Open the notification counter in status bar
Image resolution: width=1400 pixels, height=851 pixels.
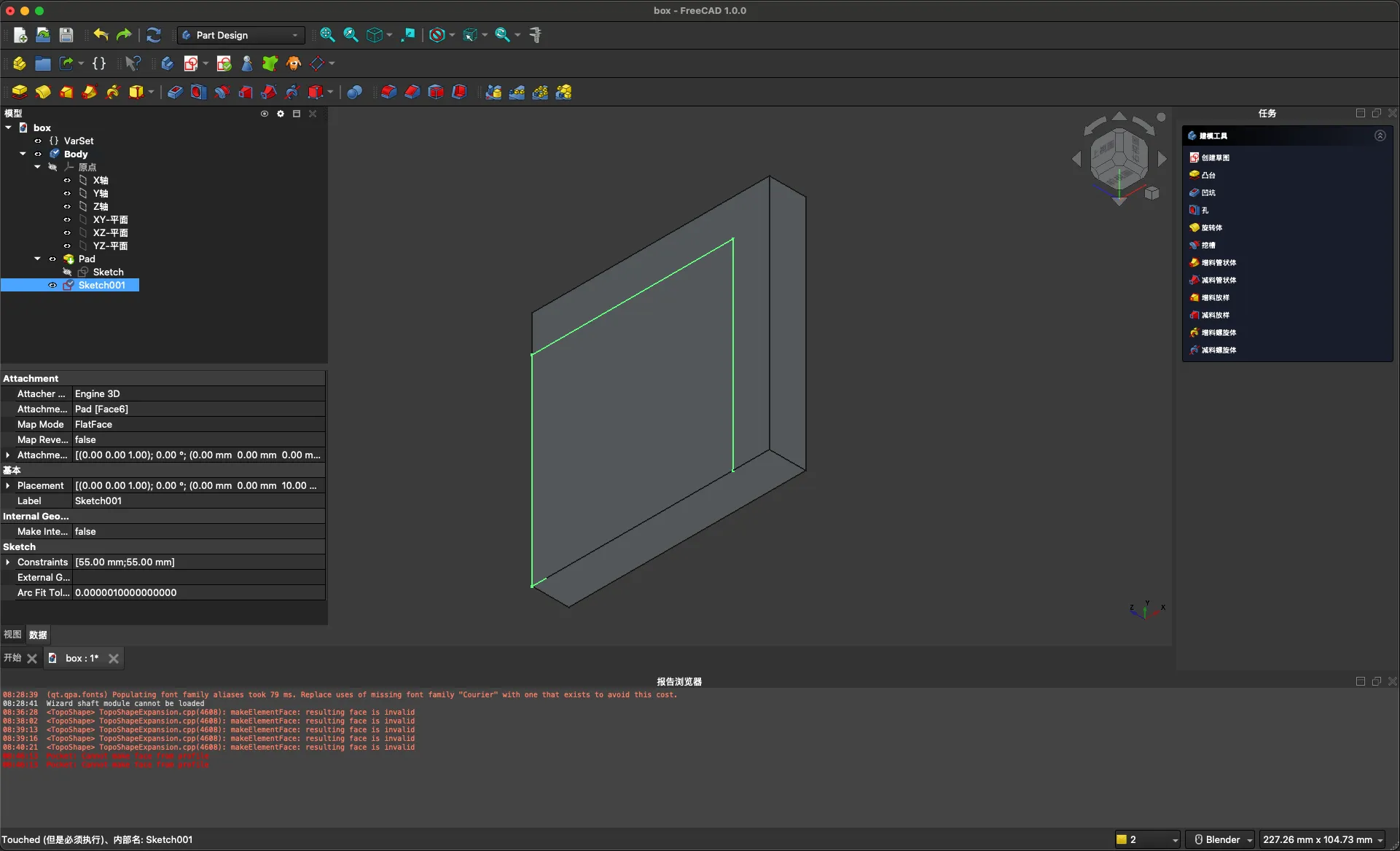click(x=1148, y=839)
